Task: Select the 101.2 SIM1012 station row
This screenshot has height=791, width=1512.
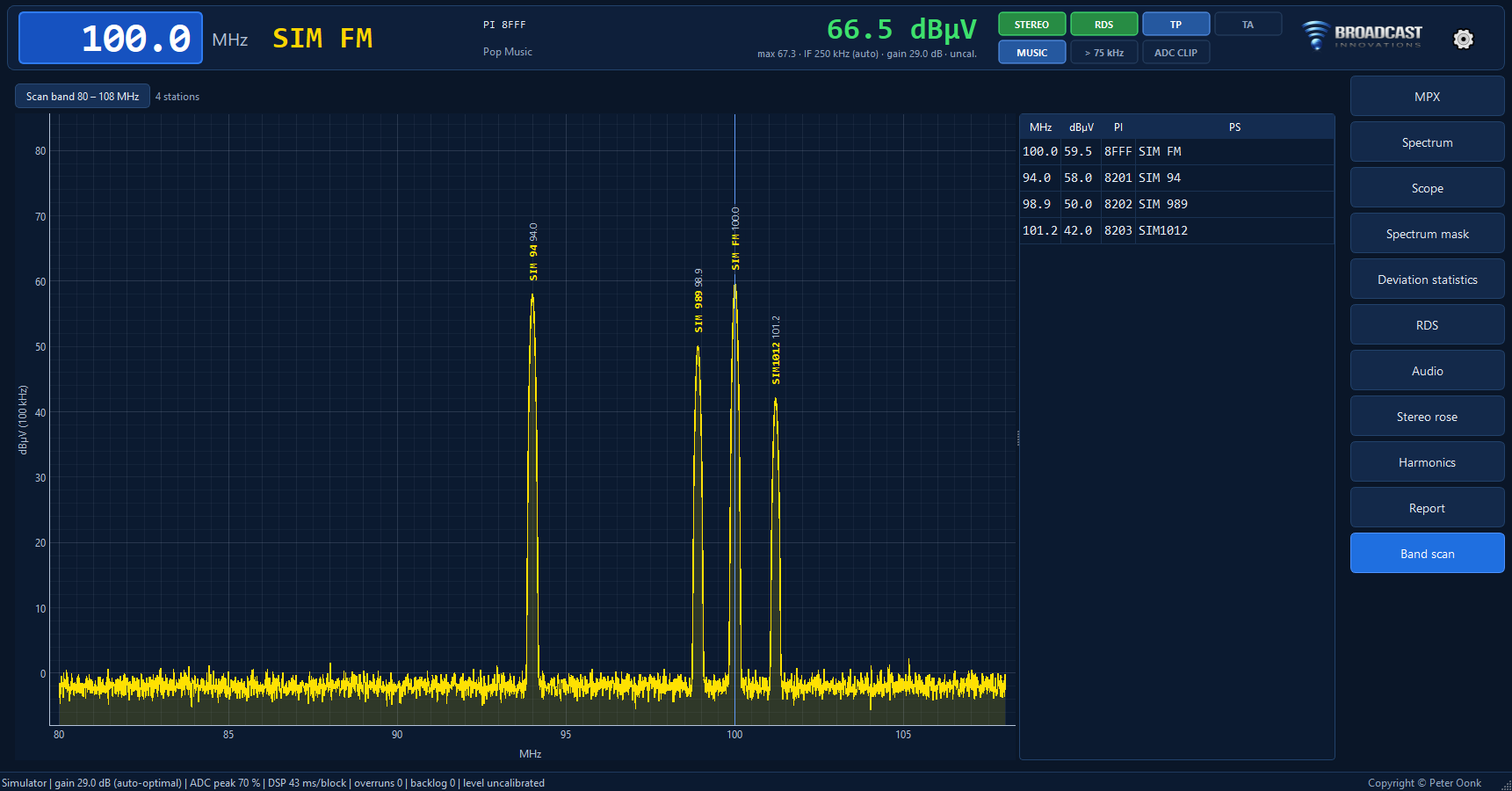Action: (x=1176, y=230)
